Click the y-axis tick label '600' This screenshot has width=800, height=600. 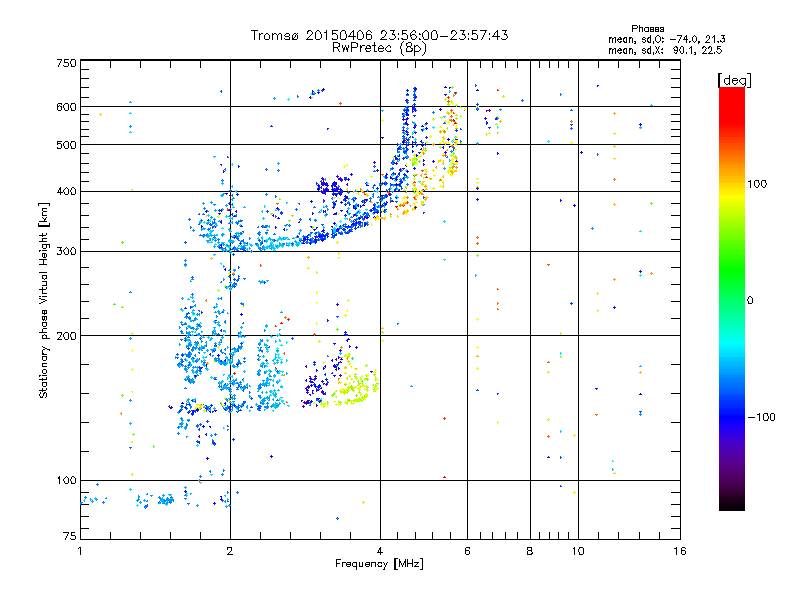(66, 107)
